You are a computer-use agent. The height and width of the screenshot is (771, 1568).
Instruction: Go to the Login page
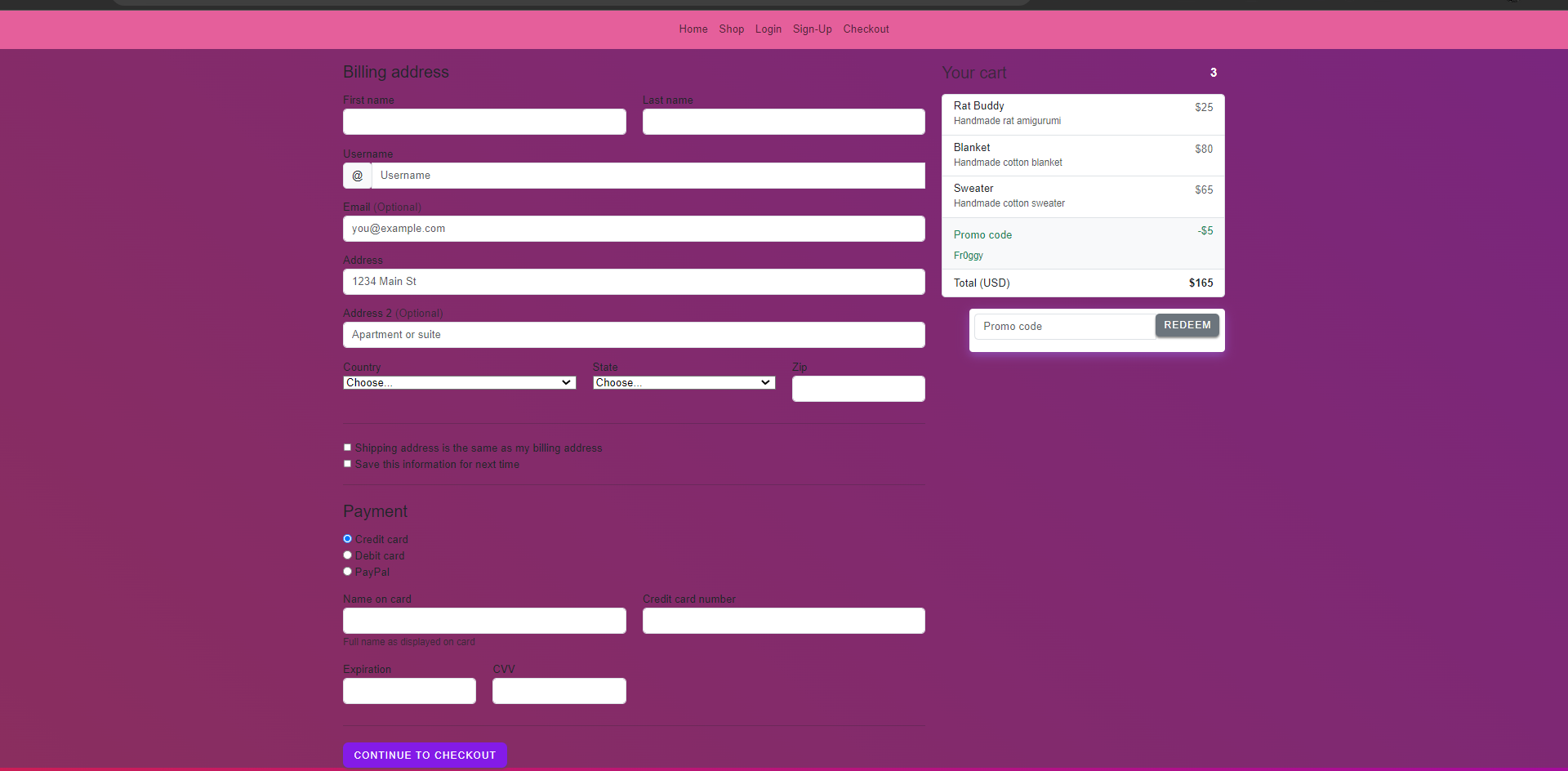tap(768, 29)
